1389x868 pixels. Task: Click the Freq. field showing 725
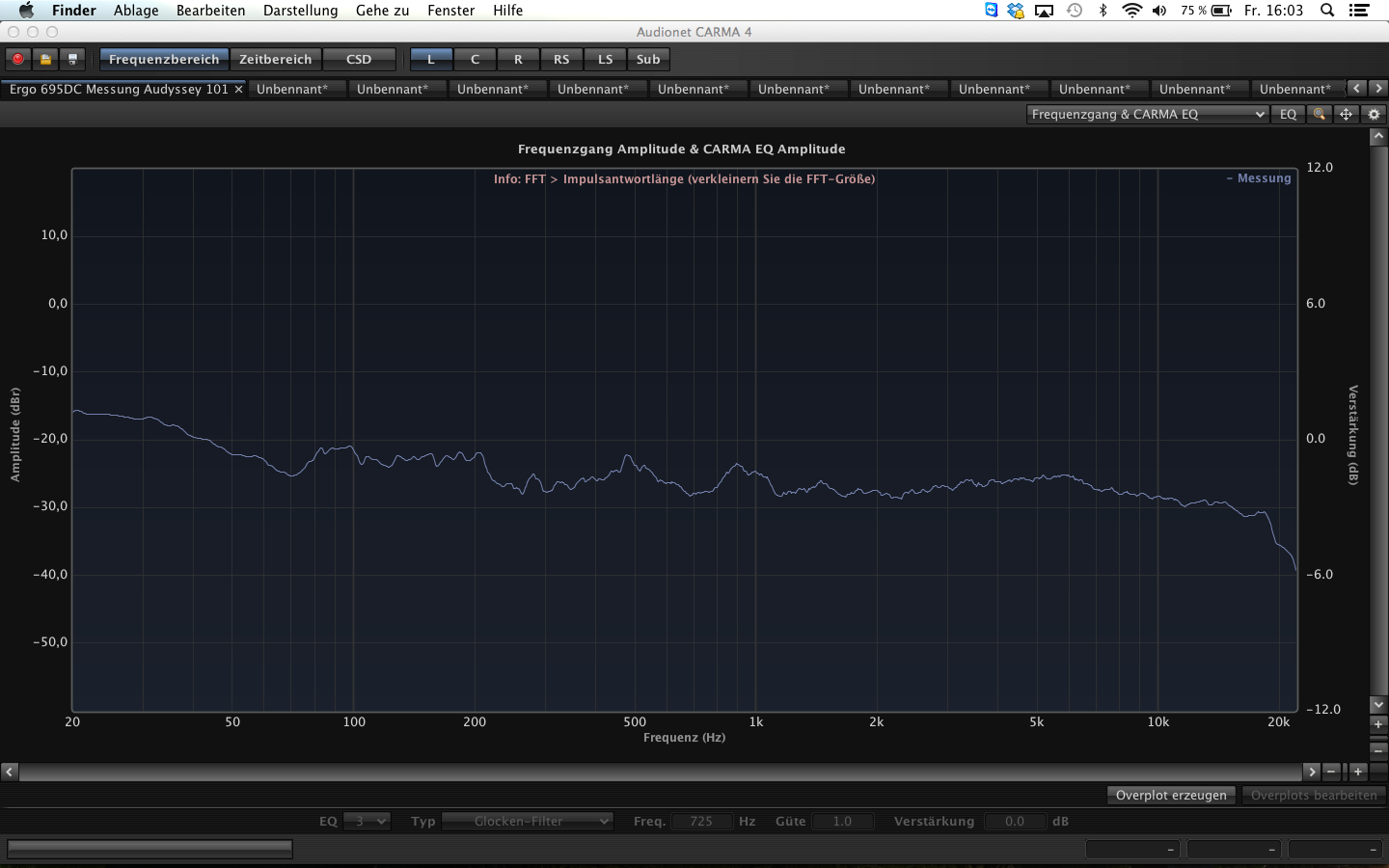point(701,821)
